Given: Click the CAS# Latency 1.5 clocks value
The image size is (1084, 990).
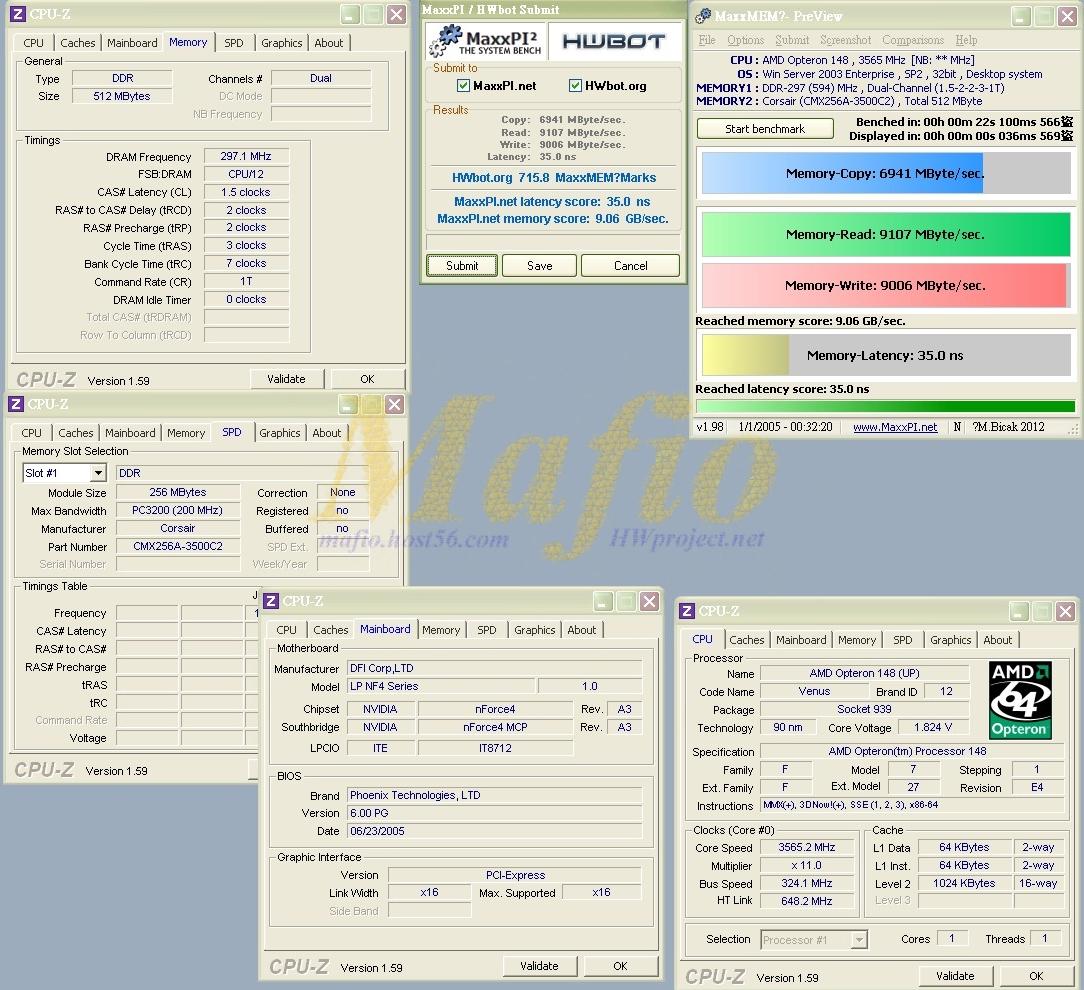Looking at the screenshot, I should (x=246, y=192).
